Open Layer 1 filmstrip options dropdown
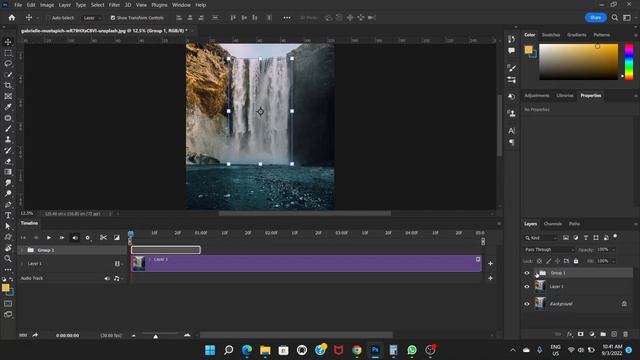Image resolution: width=640 pixels, height=360 pixels. point(118,264)
